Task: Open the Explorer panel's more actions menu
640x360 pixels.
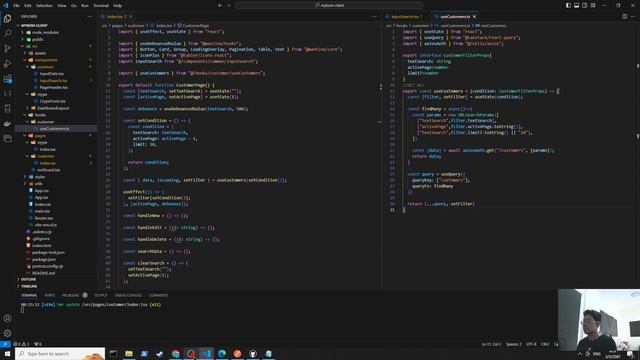Action: point(90,17)
